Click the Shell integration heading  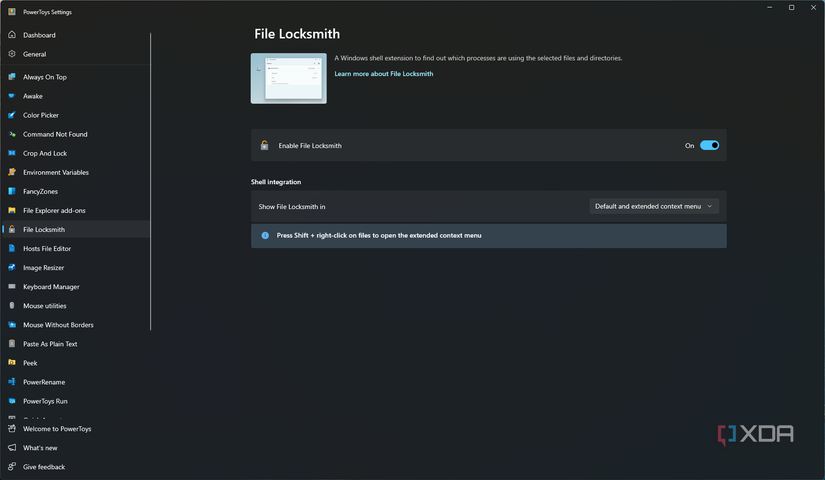pos(276,182)
